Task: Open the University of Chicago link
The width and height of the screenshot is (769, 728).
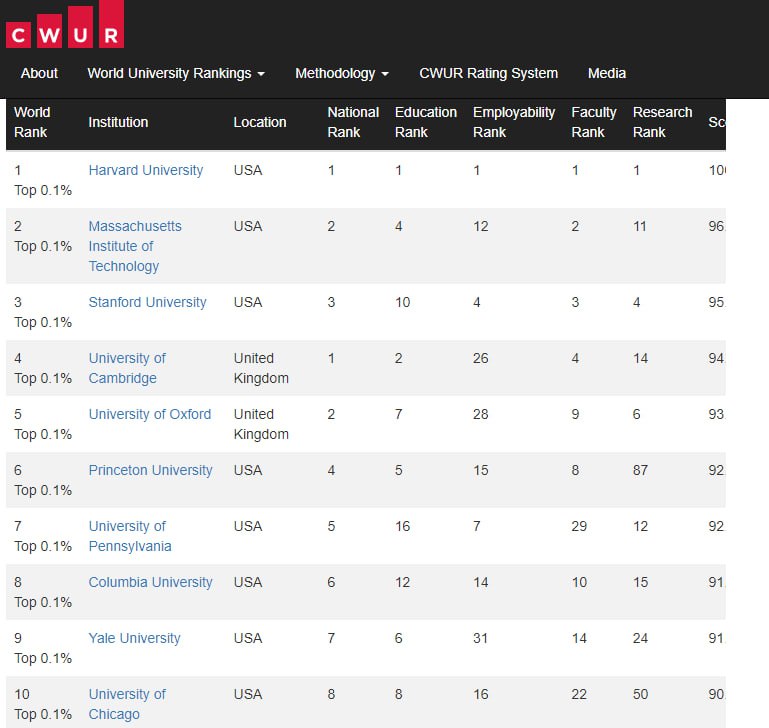Action: 127,704
